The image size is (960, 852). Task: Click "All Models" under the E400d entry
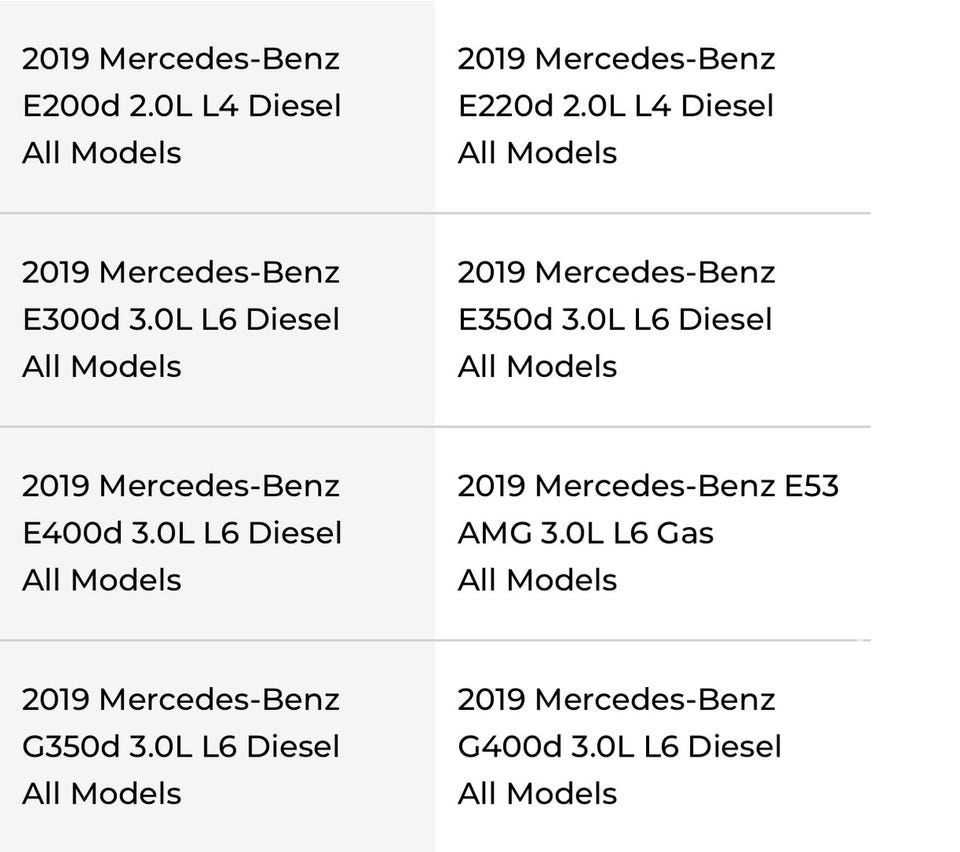tap(102, 581)
